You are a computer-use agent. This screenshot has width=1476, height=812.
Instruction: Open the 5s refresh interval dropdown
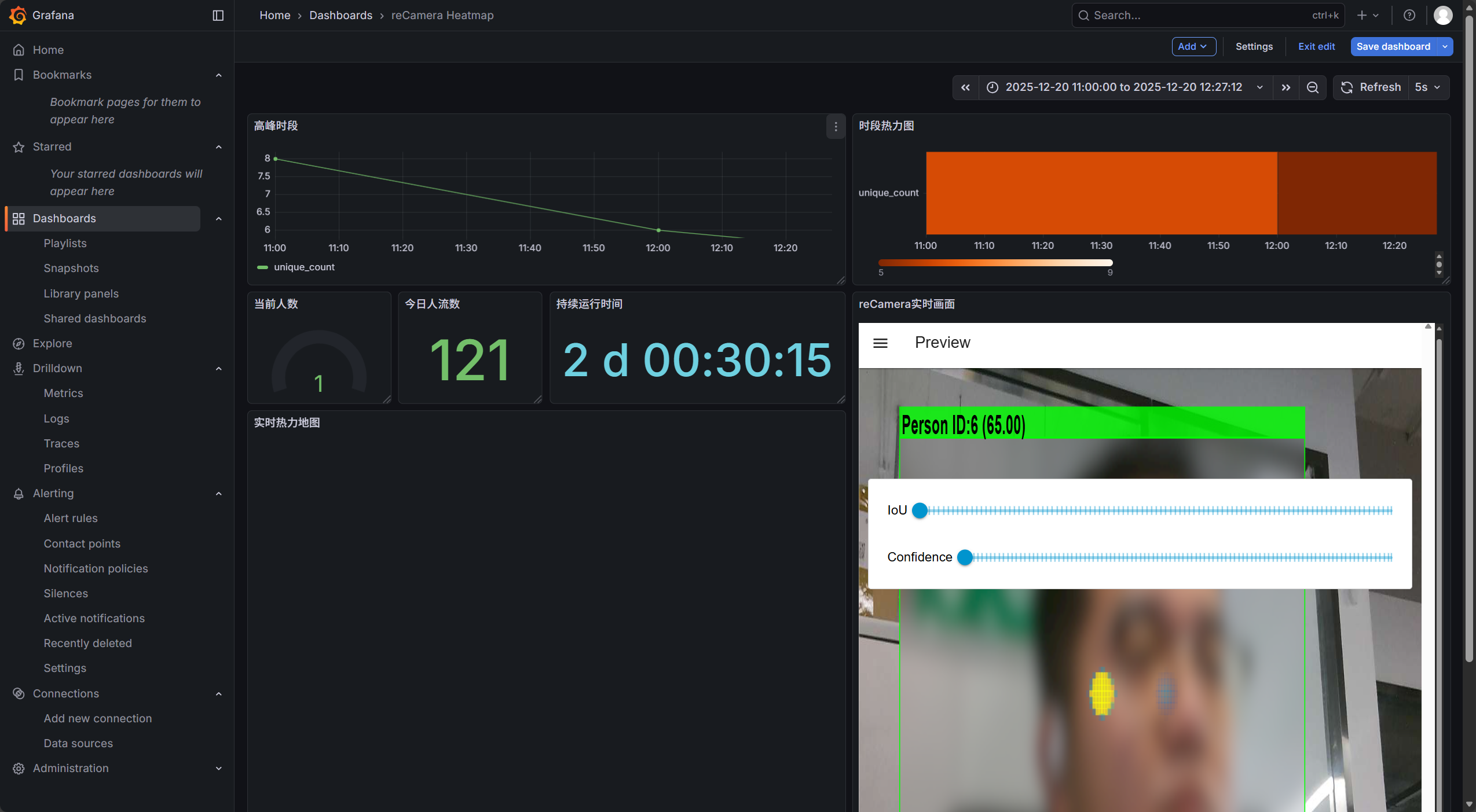[1427, 87]
